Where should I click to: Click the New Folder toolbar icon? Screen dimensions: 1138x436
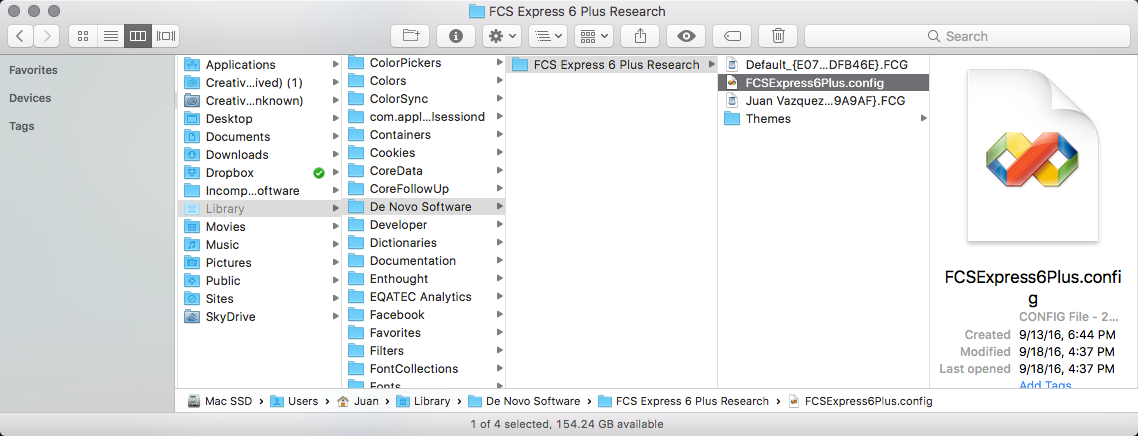410,36
